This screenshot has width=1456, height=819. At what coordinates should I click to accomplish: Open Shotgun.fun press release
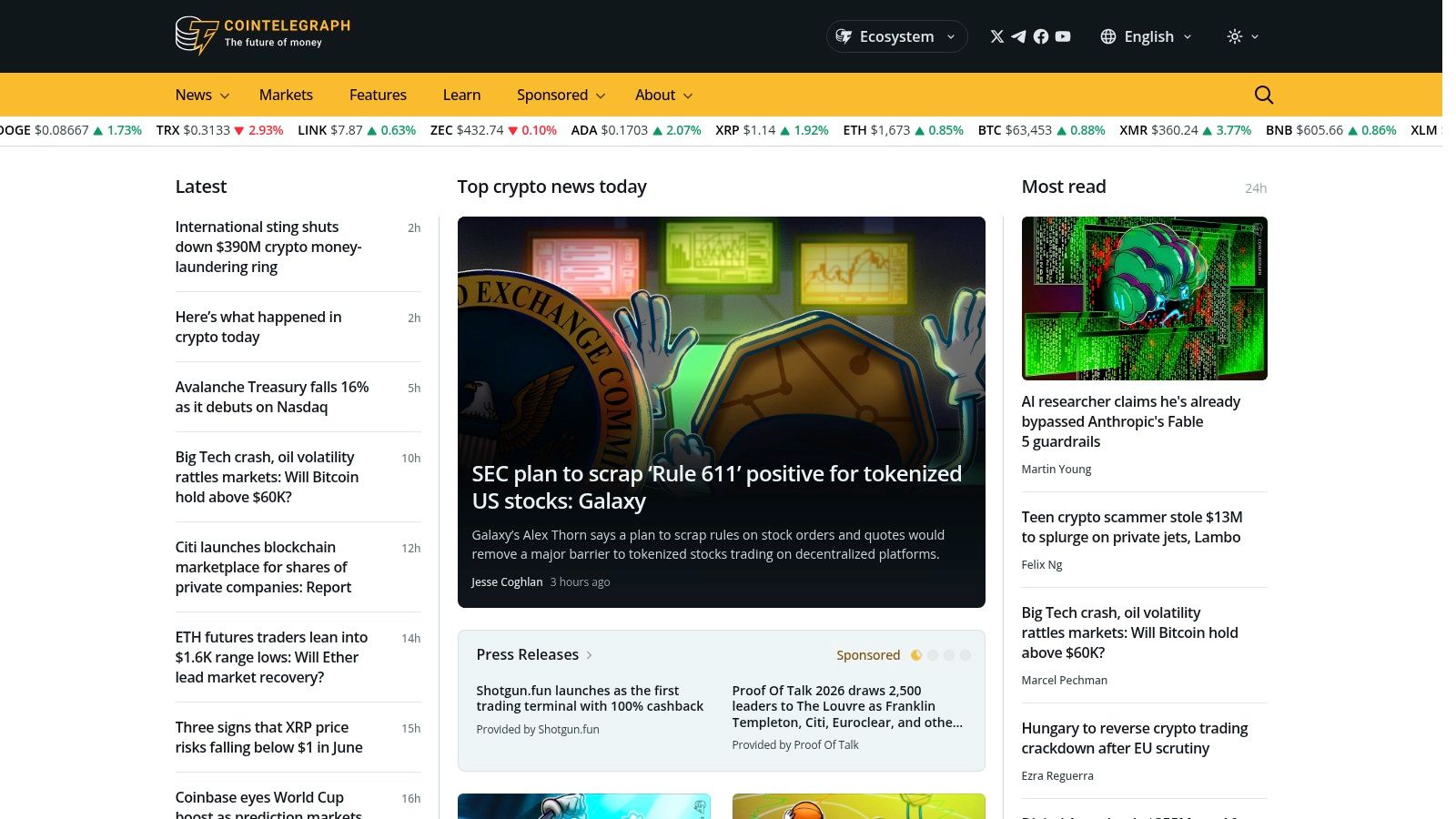(x=590, y=698)
